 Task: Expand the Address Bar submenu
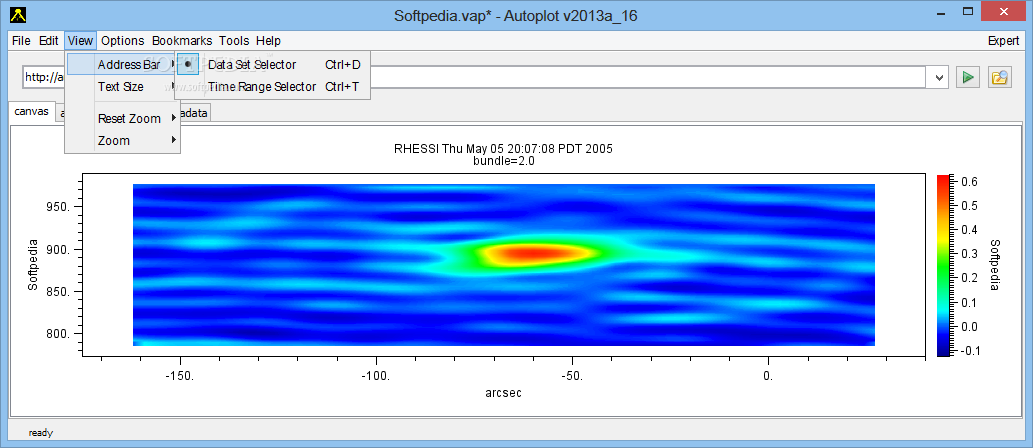pos(123,65)
